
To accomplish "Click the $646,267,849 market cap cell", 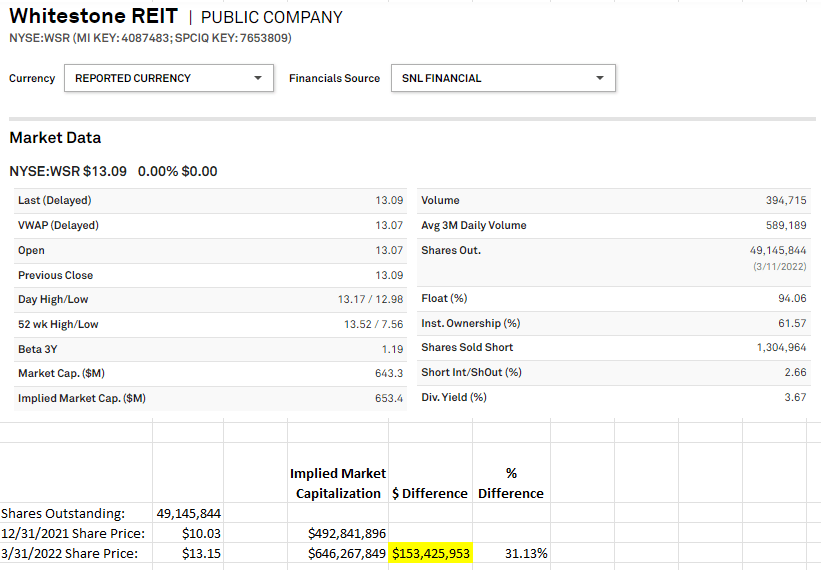I will 338,553.
